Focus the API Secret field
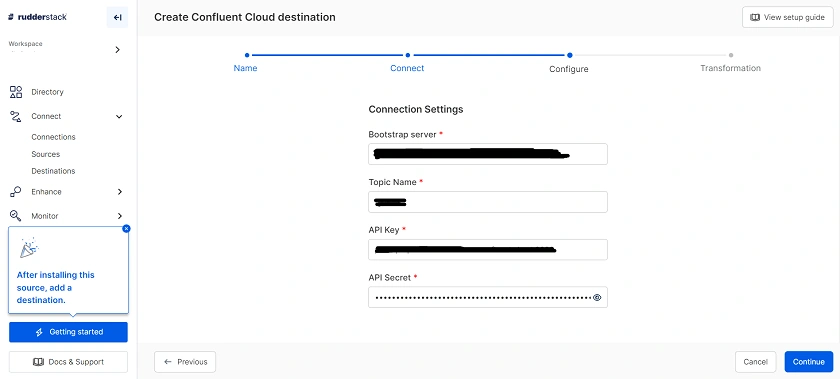This screenshot has width=840, height=379. click(488, 298)
